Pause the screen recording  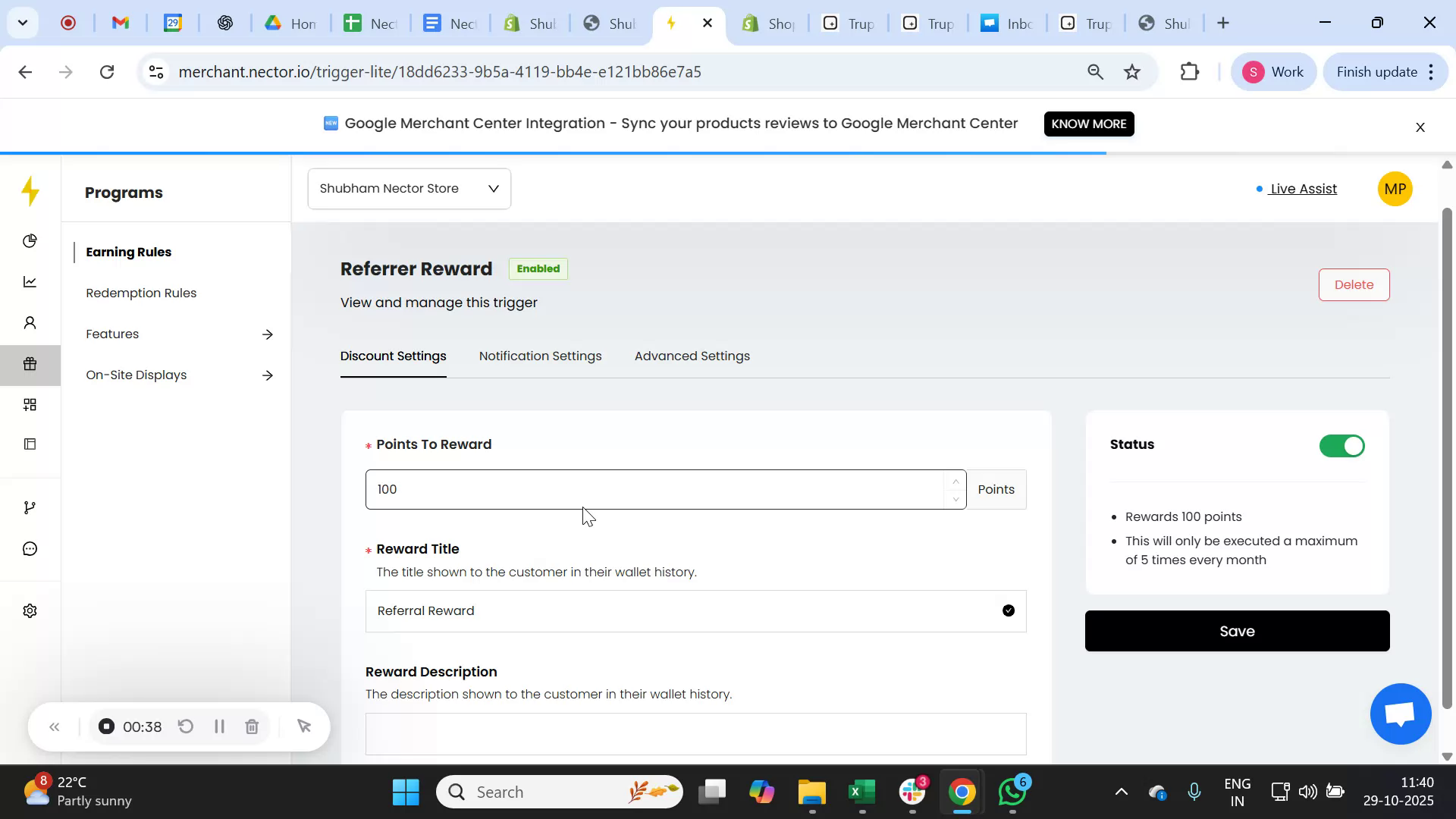[x=218, y=726]
